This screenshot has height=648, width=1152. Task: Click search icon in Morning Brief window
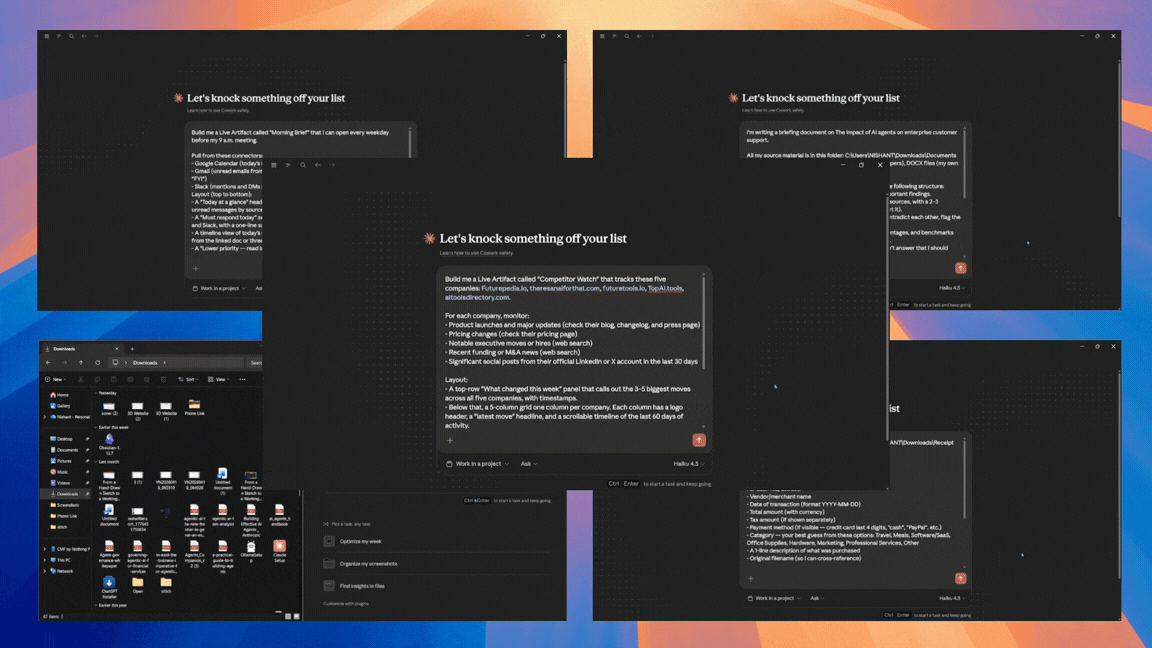pyautogui.click(x=71, y=36)
